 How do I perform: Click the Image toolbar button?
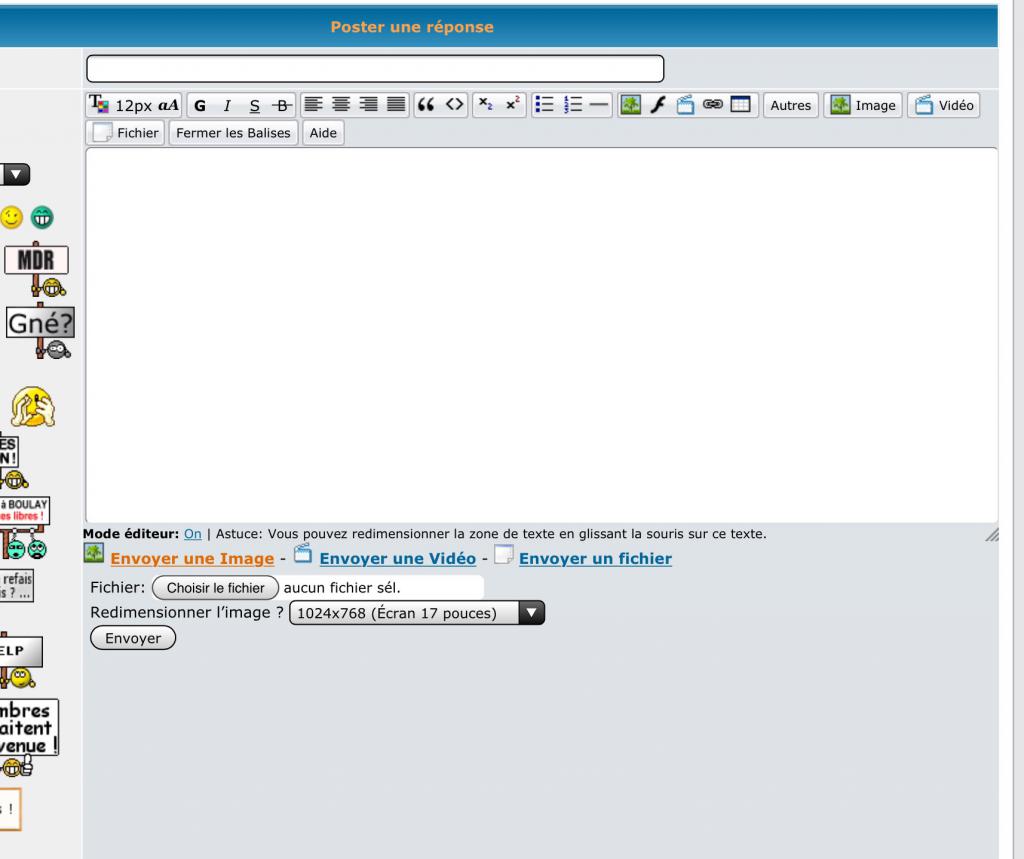click(862, 105)
